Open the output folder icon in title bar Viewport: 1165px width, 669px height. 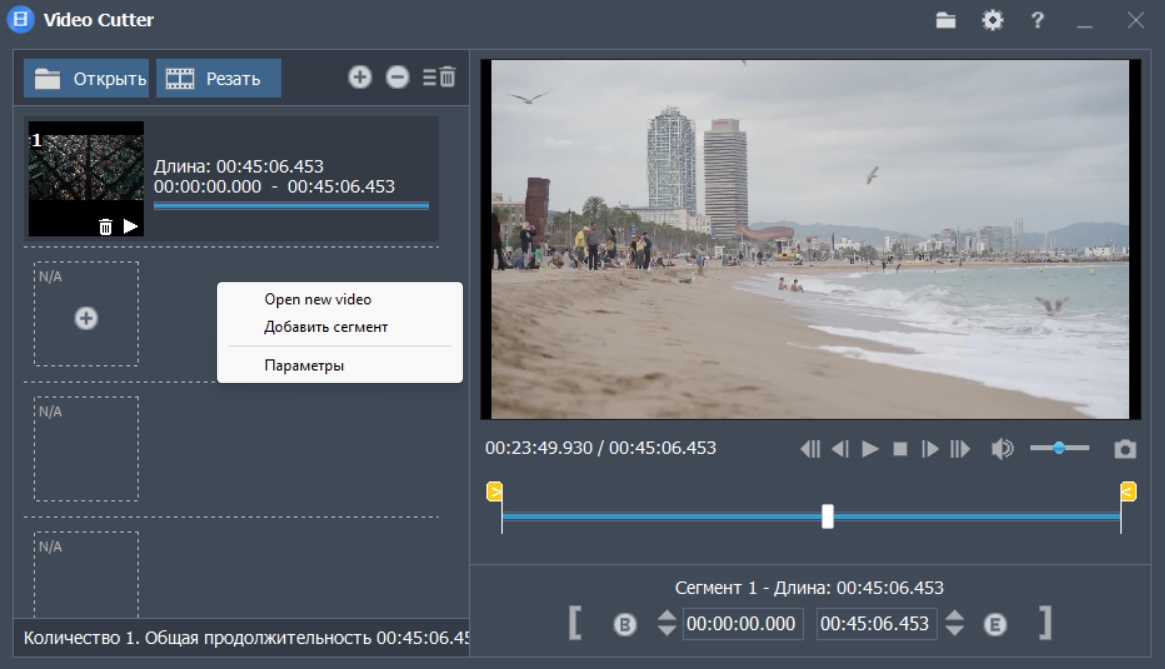[x=946, y=20]
